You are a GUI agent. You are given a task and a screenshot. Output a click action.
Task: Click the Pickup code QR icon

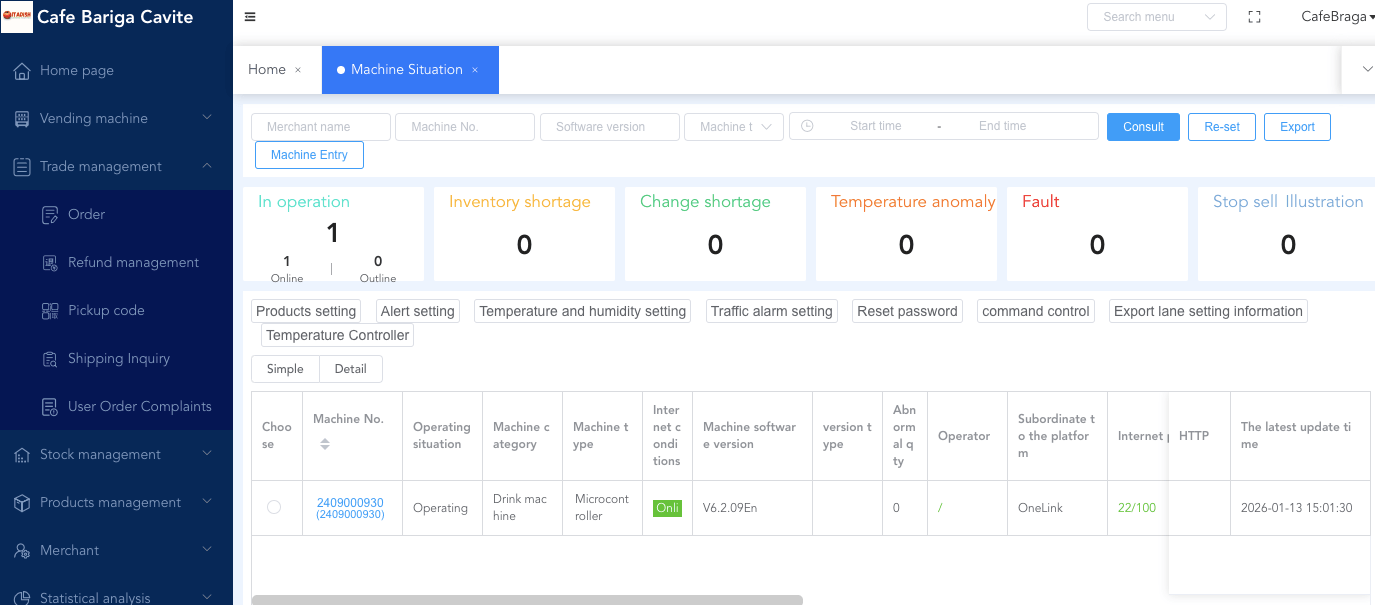click(50, 311)
